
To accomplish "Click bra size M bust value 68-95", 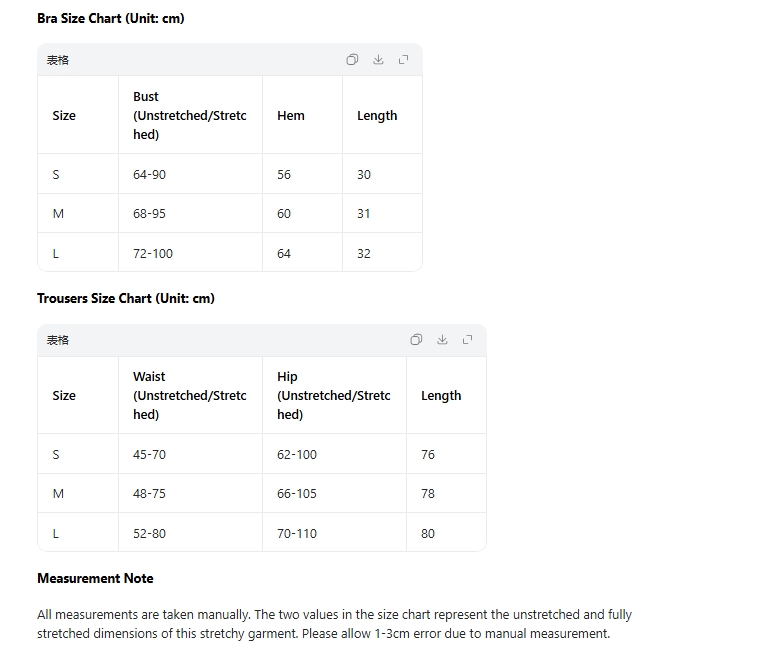I will point(150,213).
